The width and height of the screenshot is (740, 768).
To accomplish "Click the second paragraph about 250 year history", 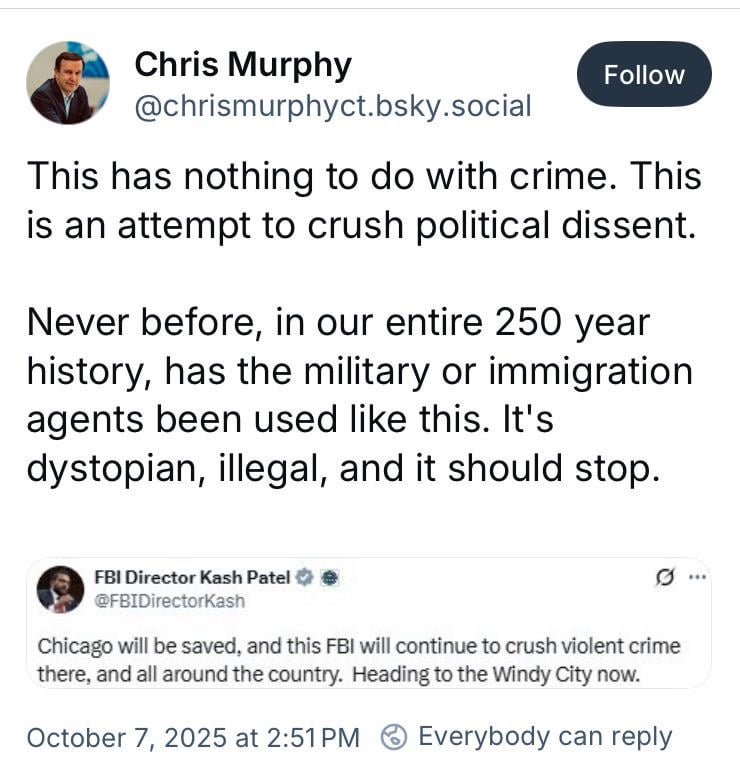I will click(x=358, y=395).
